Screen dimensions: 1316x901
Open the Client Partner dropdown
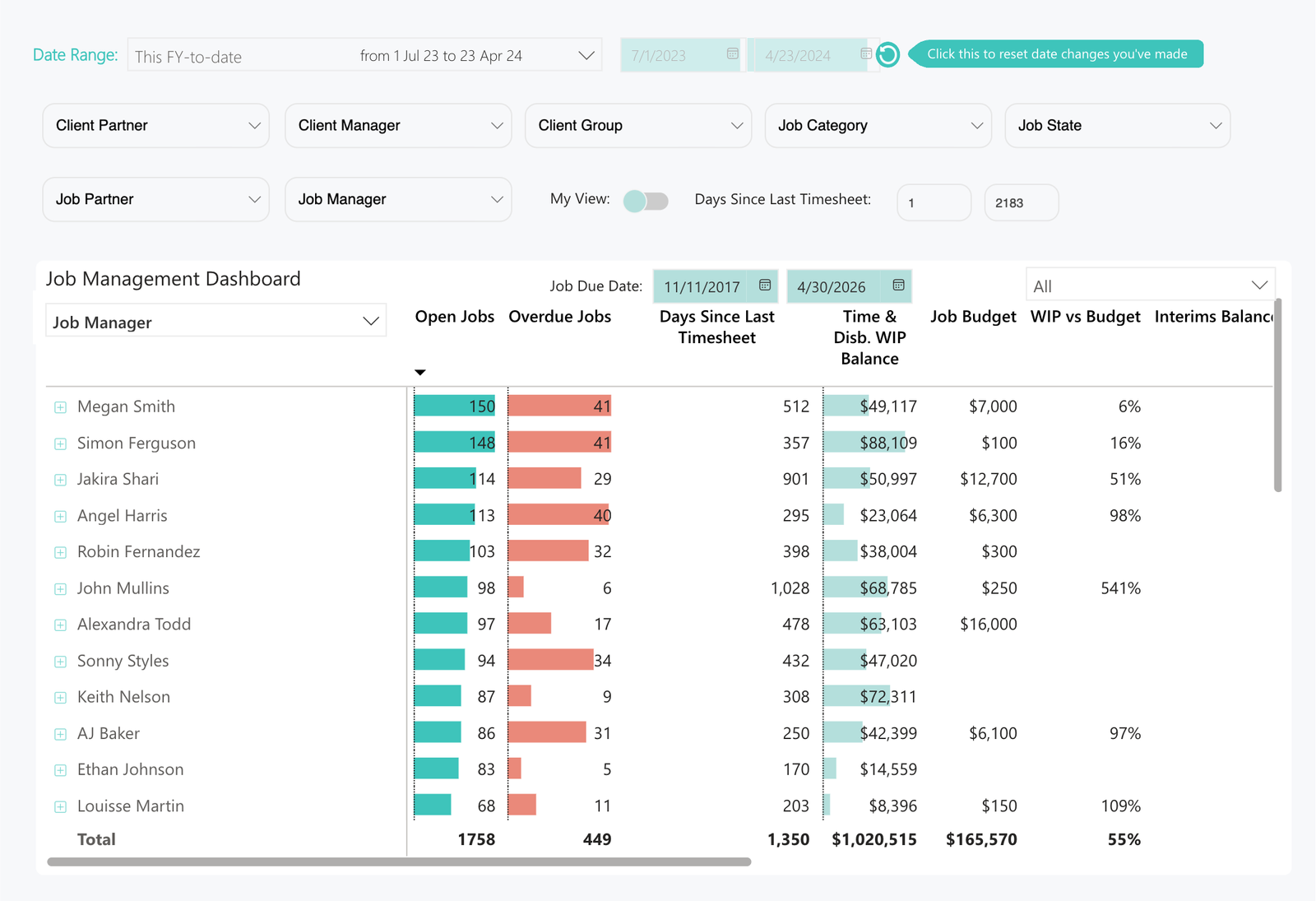[155, 126]
